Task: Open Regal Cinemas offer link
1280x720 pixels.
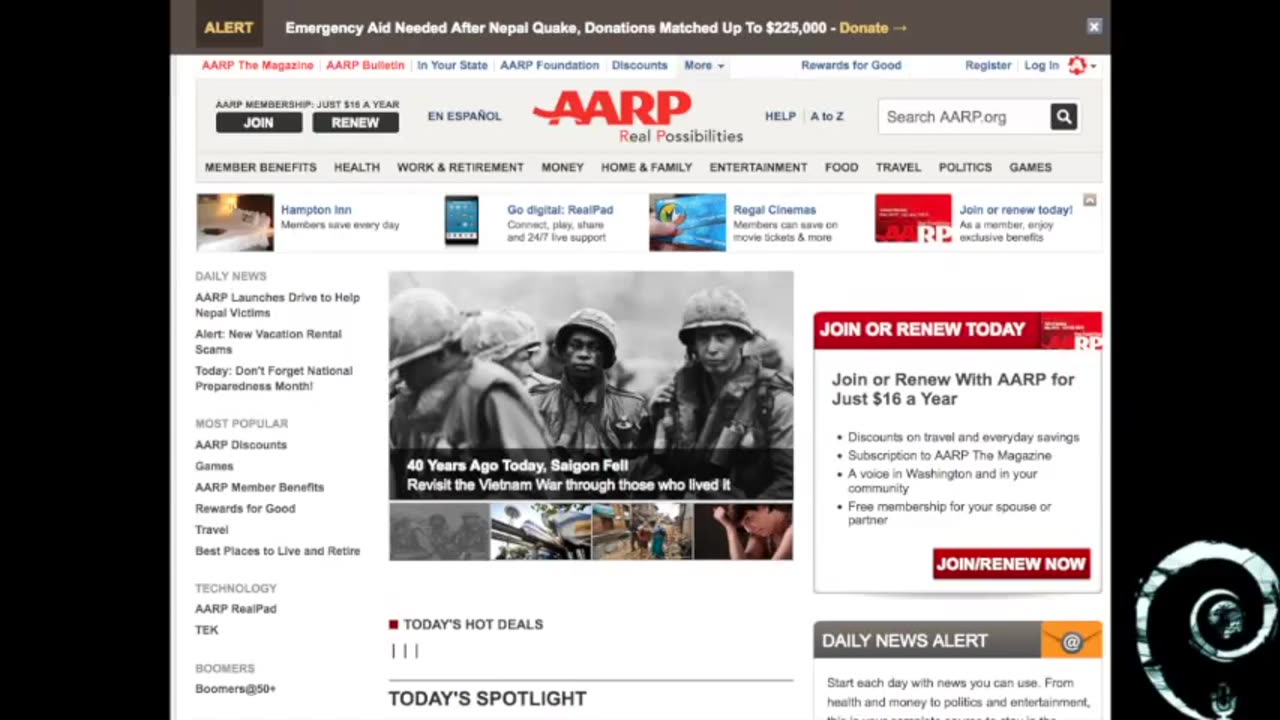Action: [774, 210]
